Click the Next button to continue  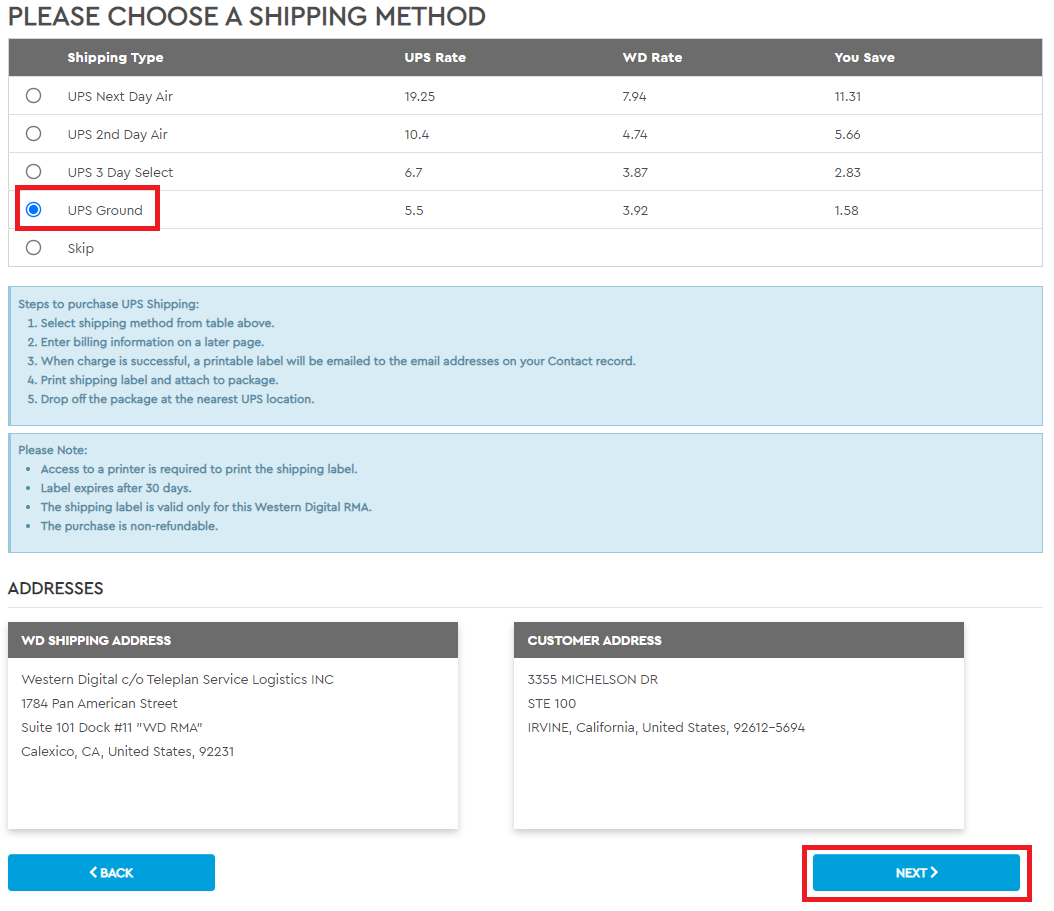(x=916, y=873)
